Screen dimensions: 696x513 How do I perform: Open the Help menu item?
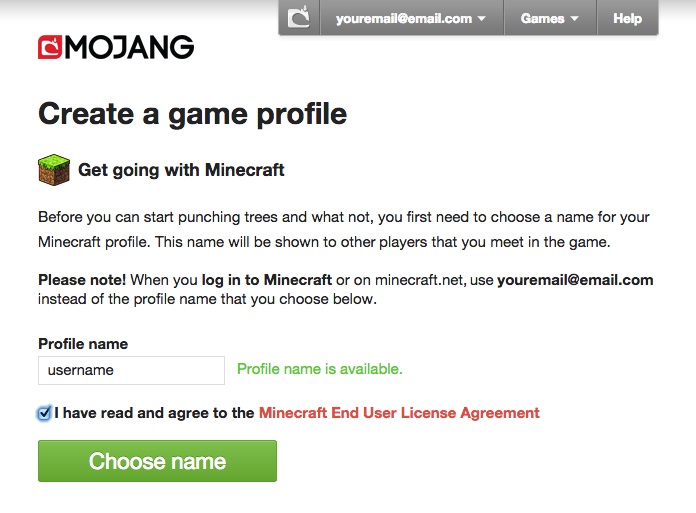click(627, 18)
